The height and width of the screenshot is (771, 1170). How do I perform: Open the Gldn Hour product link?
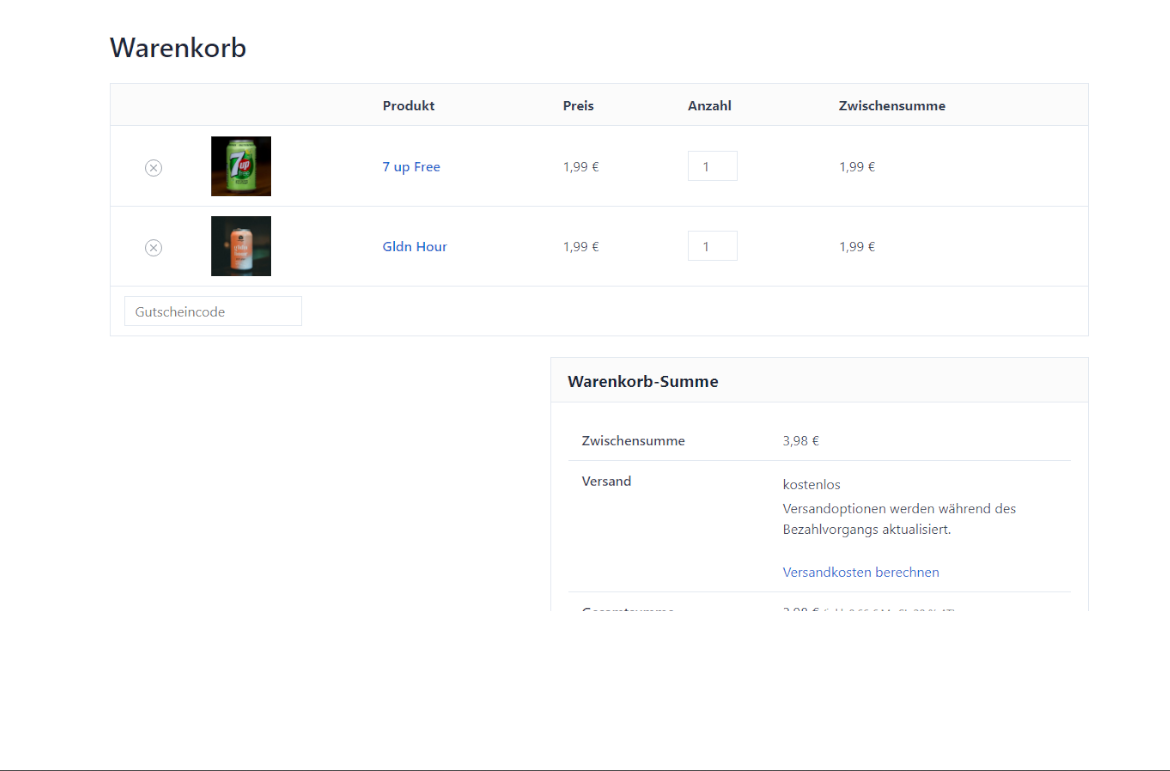[x=414, y=246]
